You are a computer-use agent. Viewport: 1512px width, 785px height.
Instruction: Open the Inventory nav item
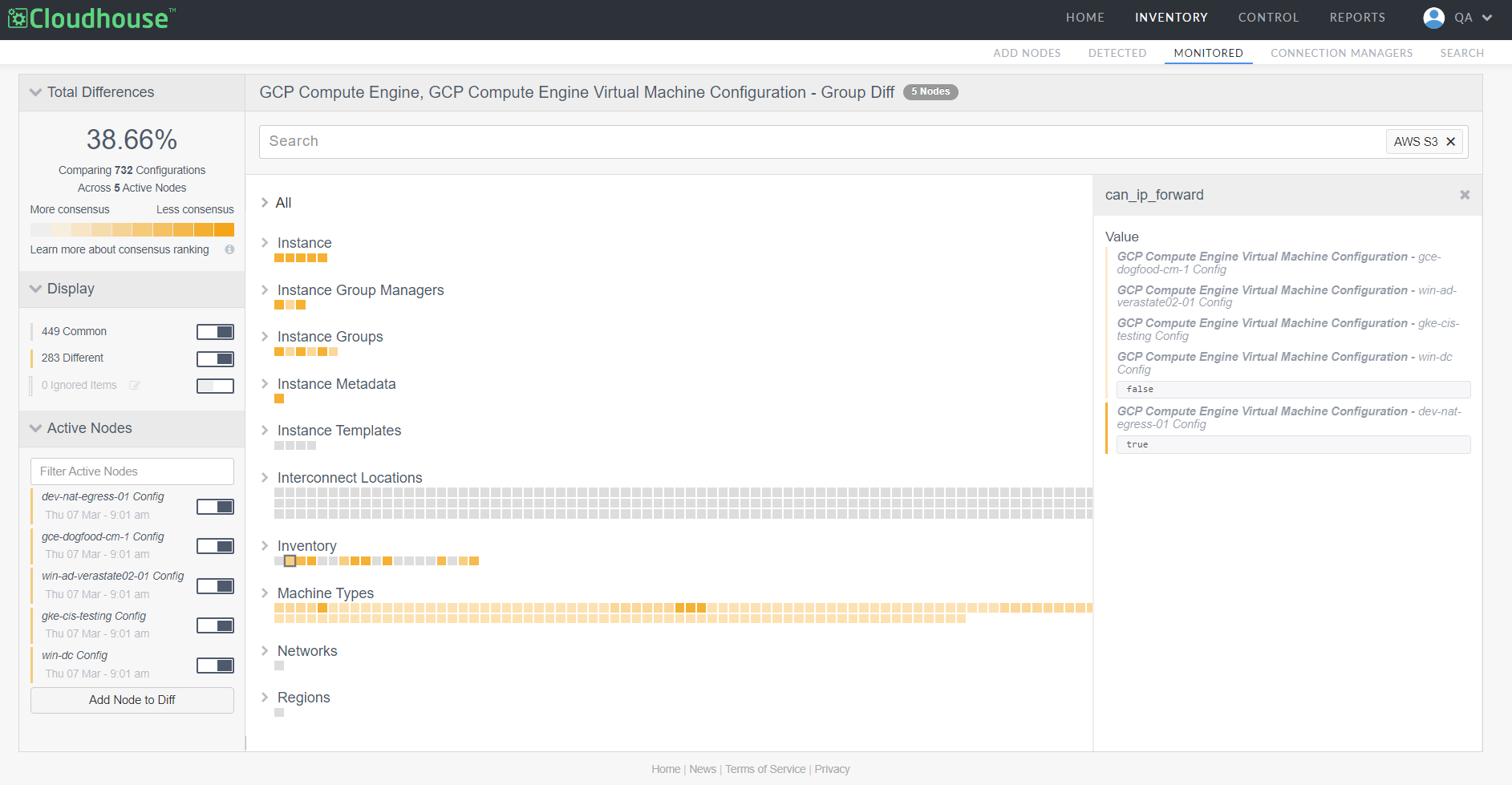coord(1171,18)
